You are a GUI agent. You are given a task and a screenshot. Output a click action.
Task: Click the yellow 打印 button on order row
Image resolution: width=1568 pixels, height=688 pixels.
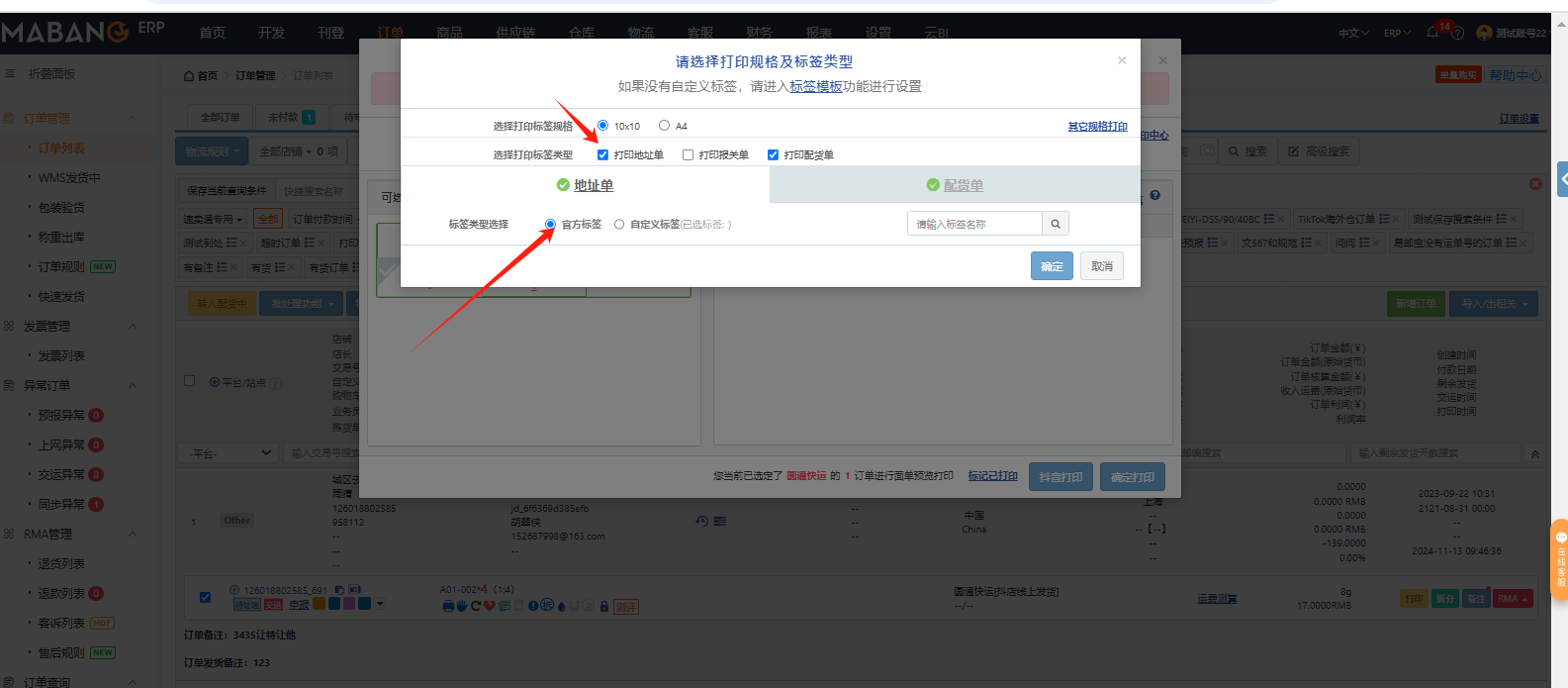(x=1414, y=599)
